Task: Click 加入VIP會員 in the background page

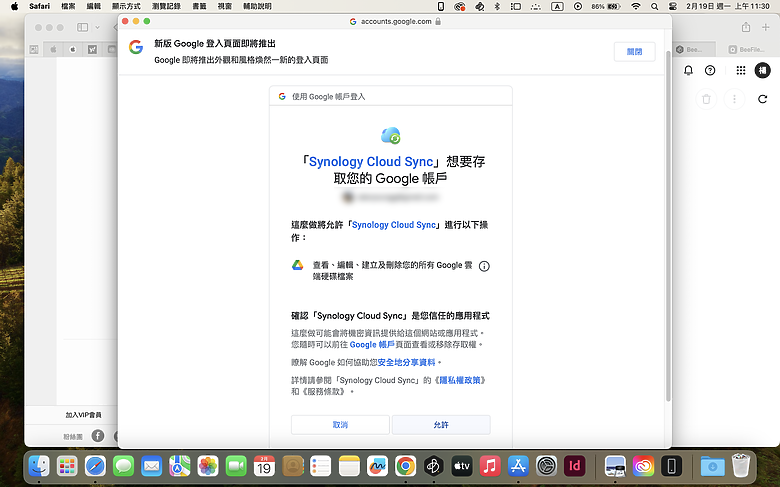Action: [x=84, y=415]
